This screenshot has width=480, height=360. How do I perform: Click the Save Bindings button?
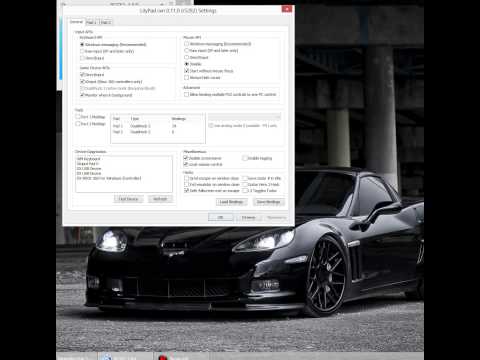[268, 202]
